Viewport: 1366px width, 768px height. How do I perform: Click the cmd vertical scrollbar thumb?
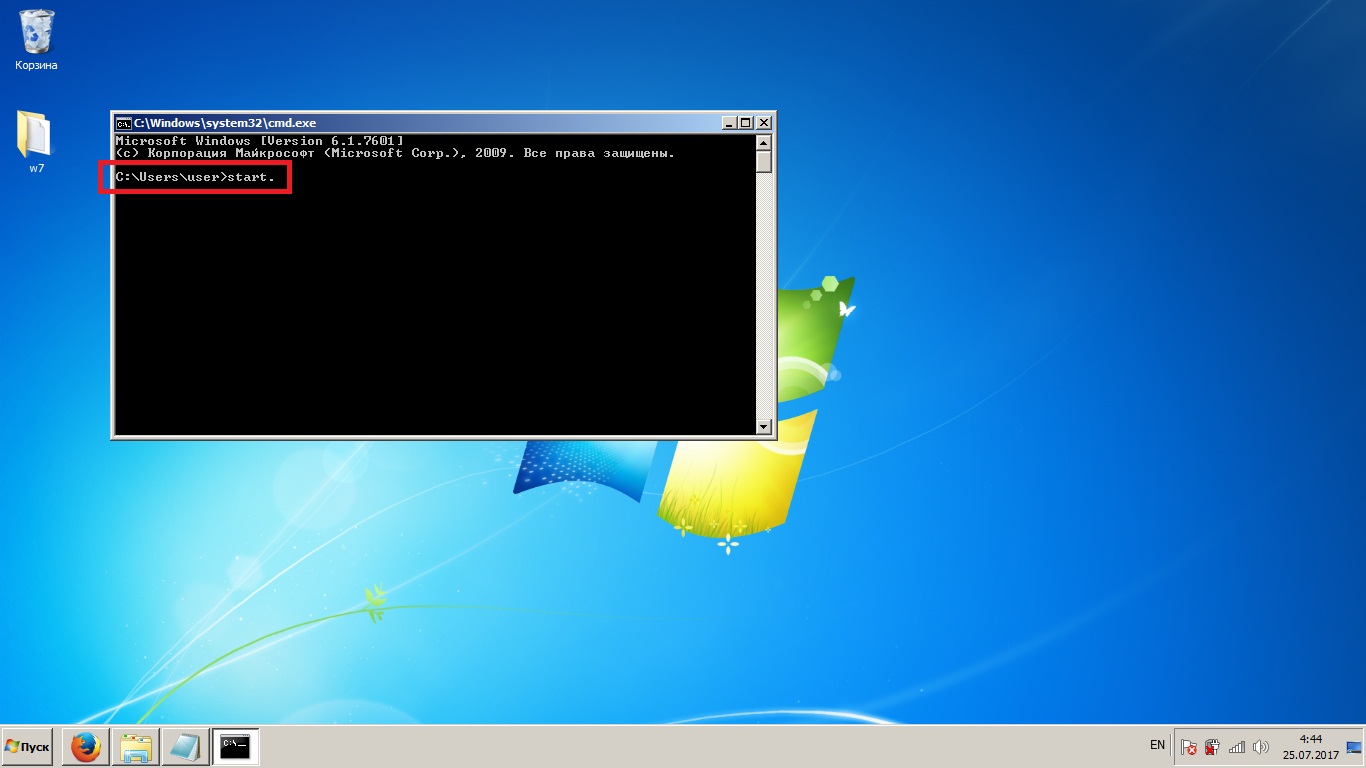pos(764,162)
